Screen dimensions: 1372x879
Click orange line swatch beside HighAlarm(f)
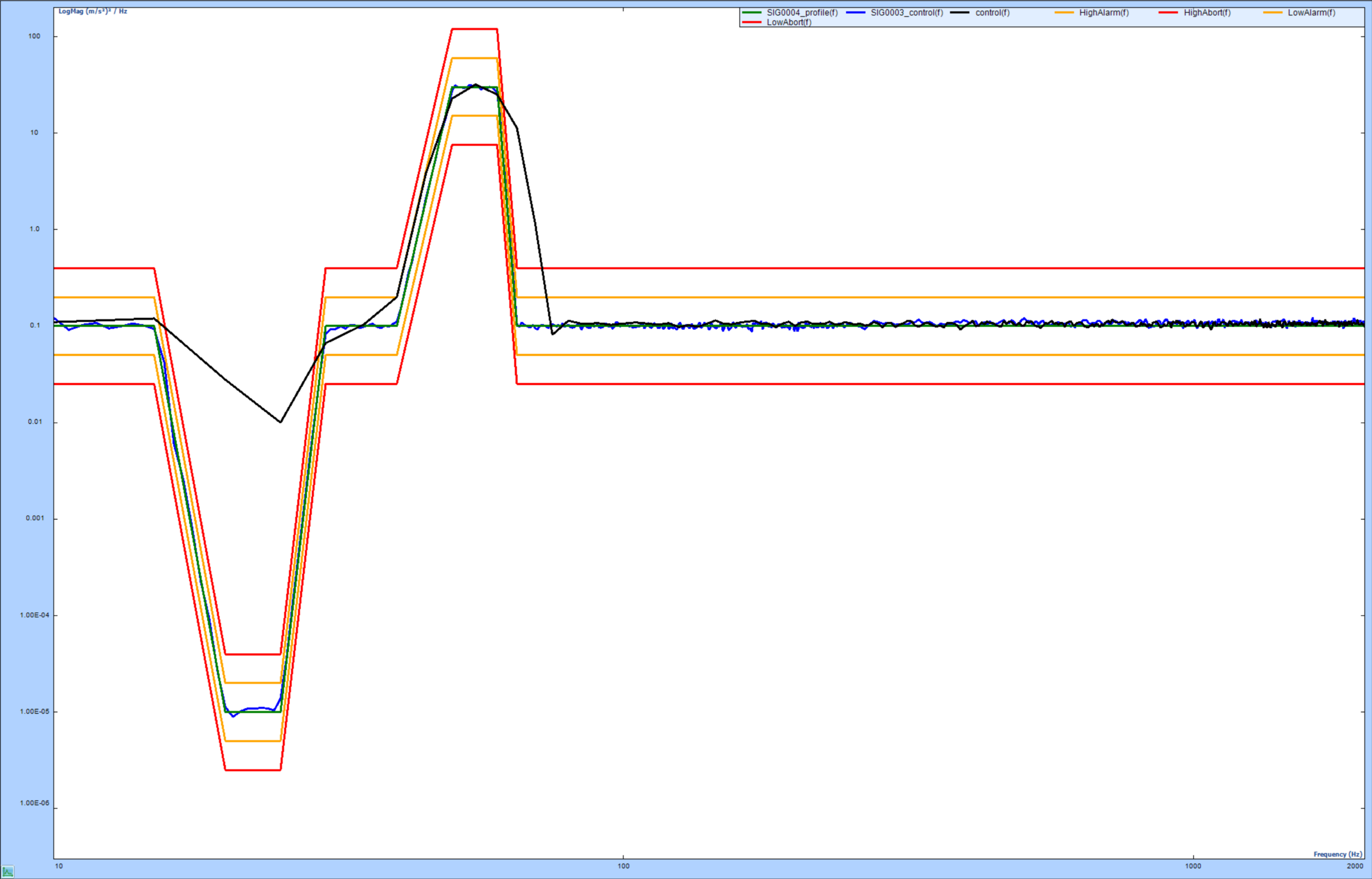click(x=1064, y=13)
